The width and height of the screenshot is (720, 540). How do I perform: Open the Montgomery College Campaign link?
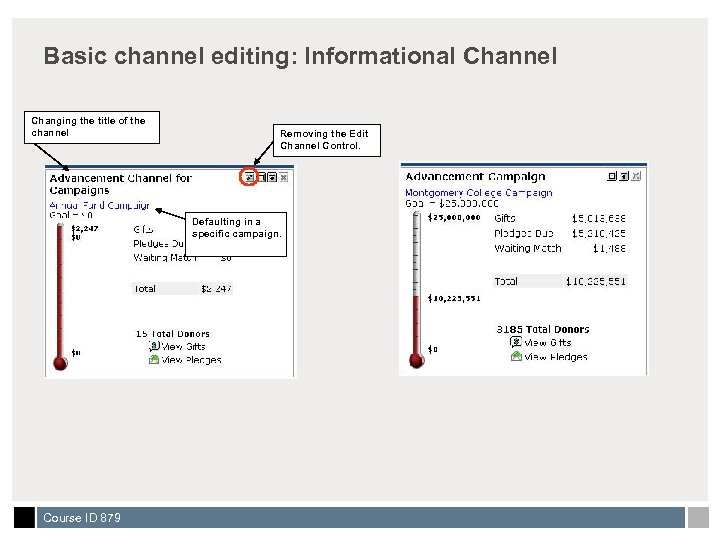tap(478, 193)
